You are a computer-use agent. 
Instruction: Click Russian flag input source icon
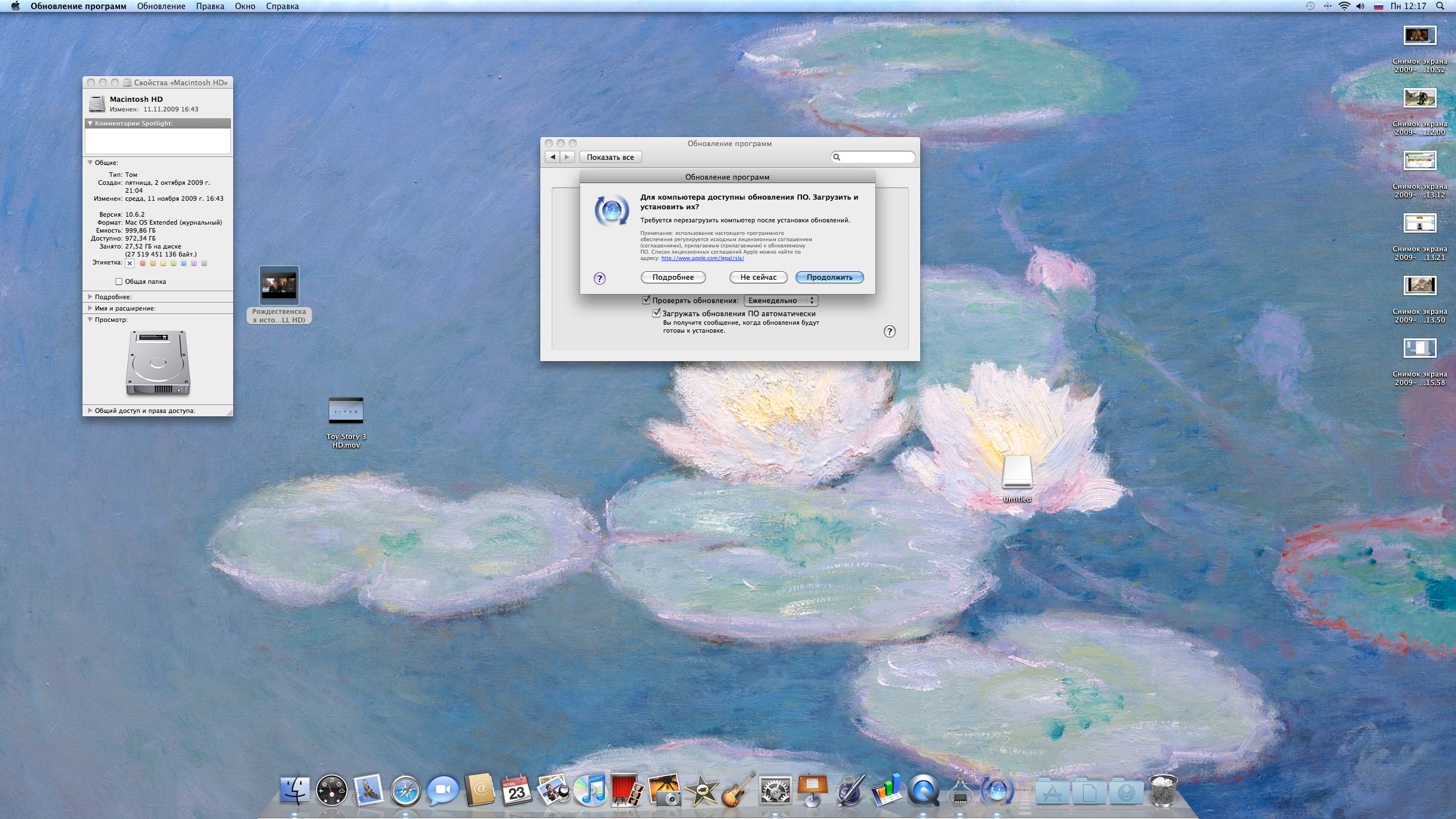1379,6
